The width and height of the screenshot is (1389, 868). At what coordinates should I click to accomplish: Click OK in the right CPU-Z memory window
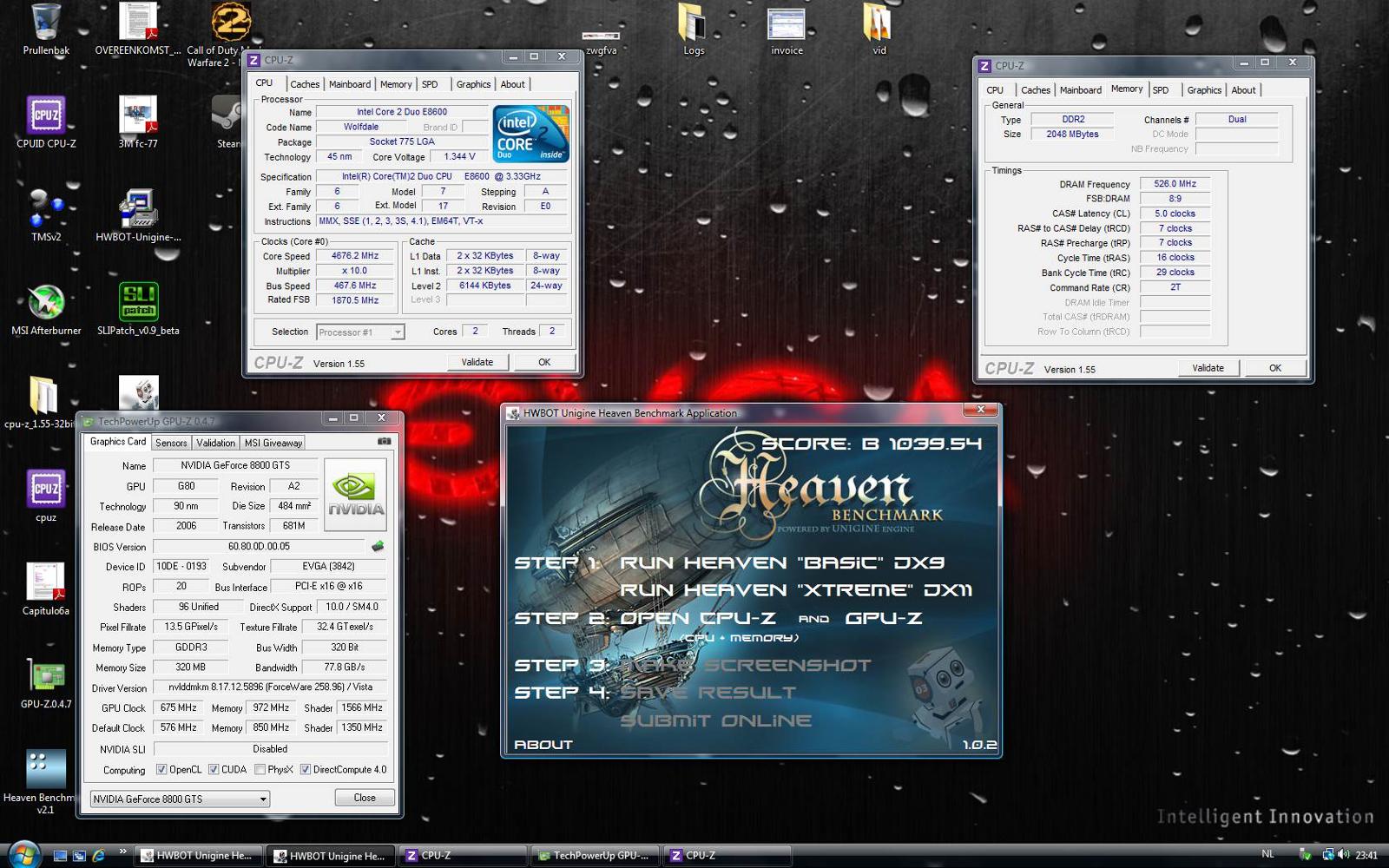pyautogui.click(x=1275, y=368)
